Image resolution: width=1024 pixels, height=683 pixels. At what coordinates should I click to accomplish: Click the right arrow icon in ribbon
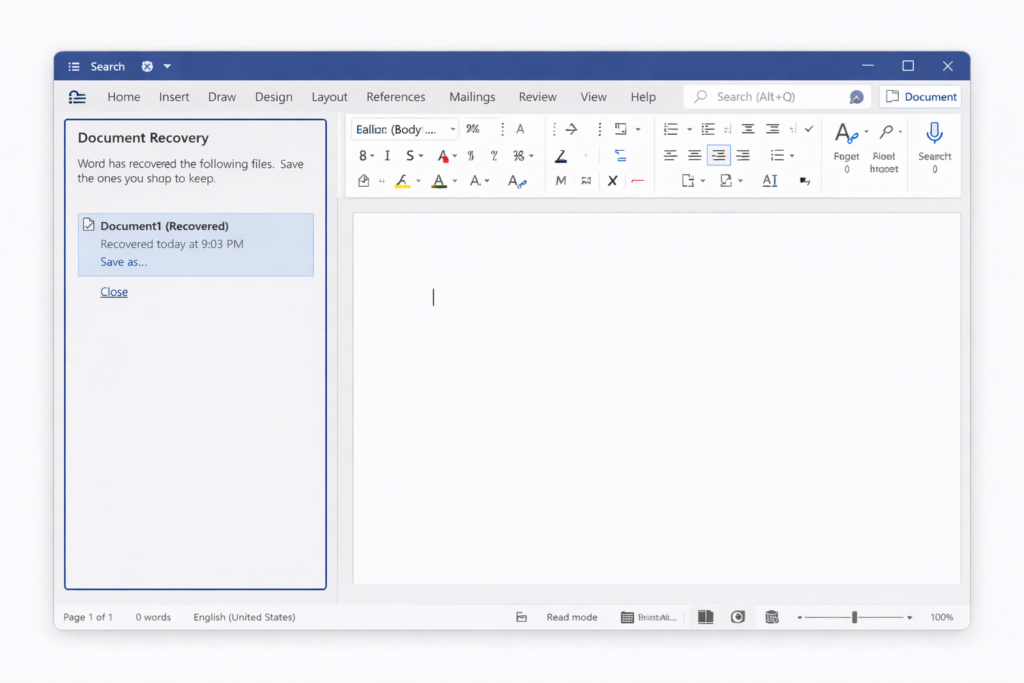tap(571, 129)
